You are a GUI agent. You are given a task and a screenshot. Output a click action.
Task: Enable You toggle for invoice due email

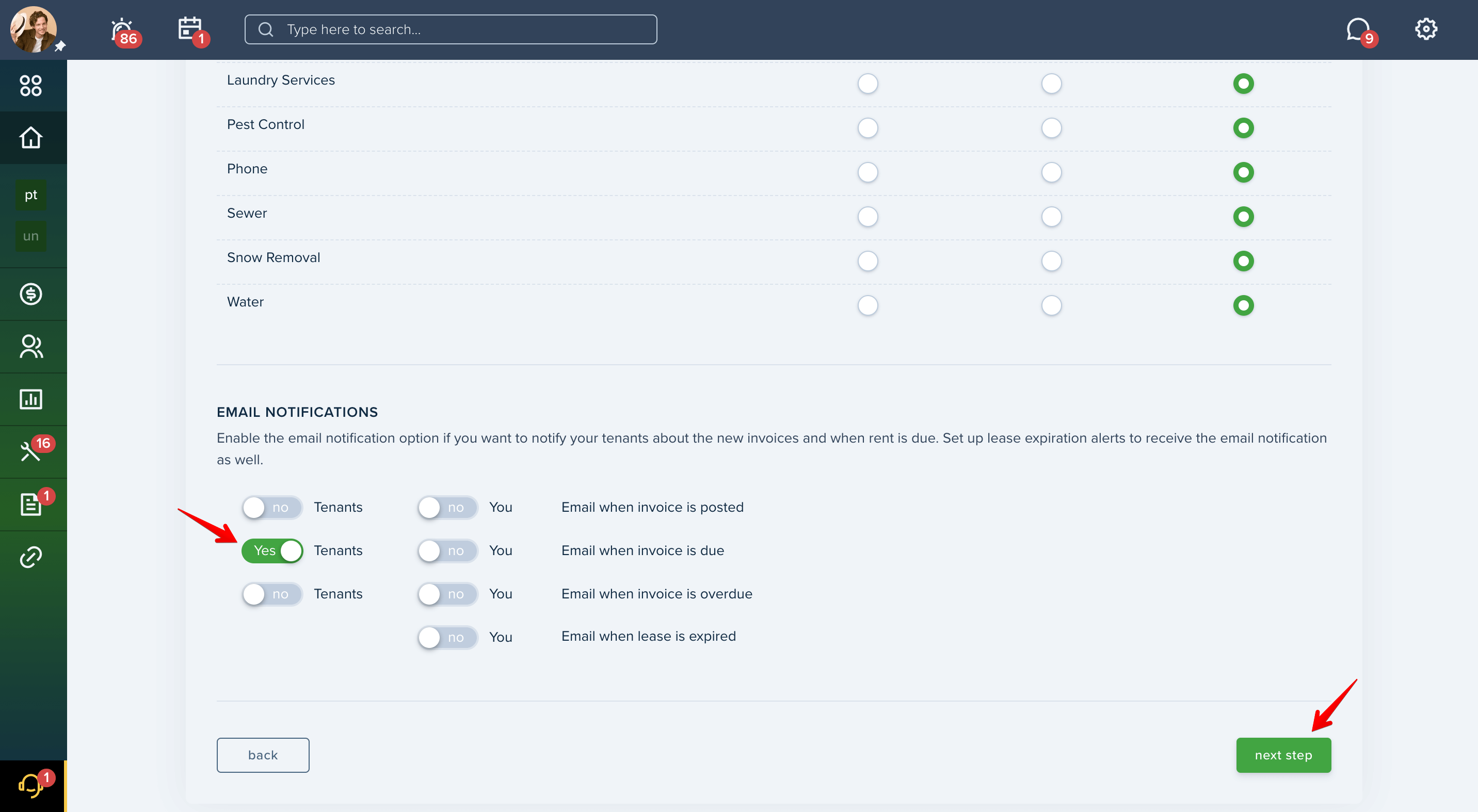click(x=447, y=550)
